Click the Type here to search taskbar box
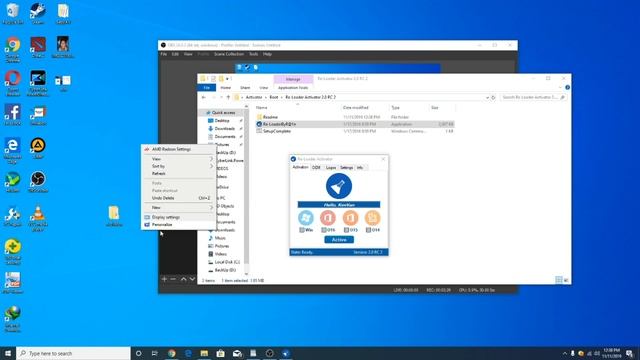 (73, 353)
